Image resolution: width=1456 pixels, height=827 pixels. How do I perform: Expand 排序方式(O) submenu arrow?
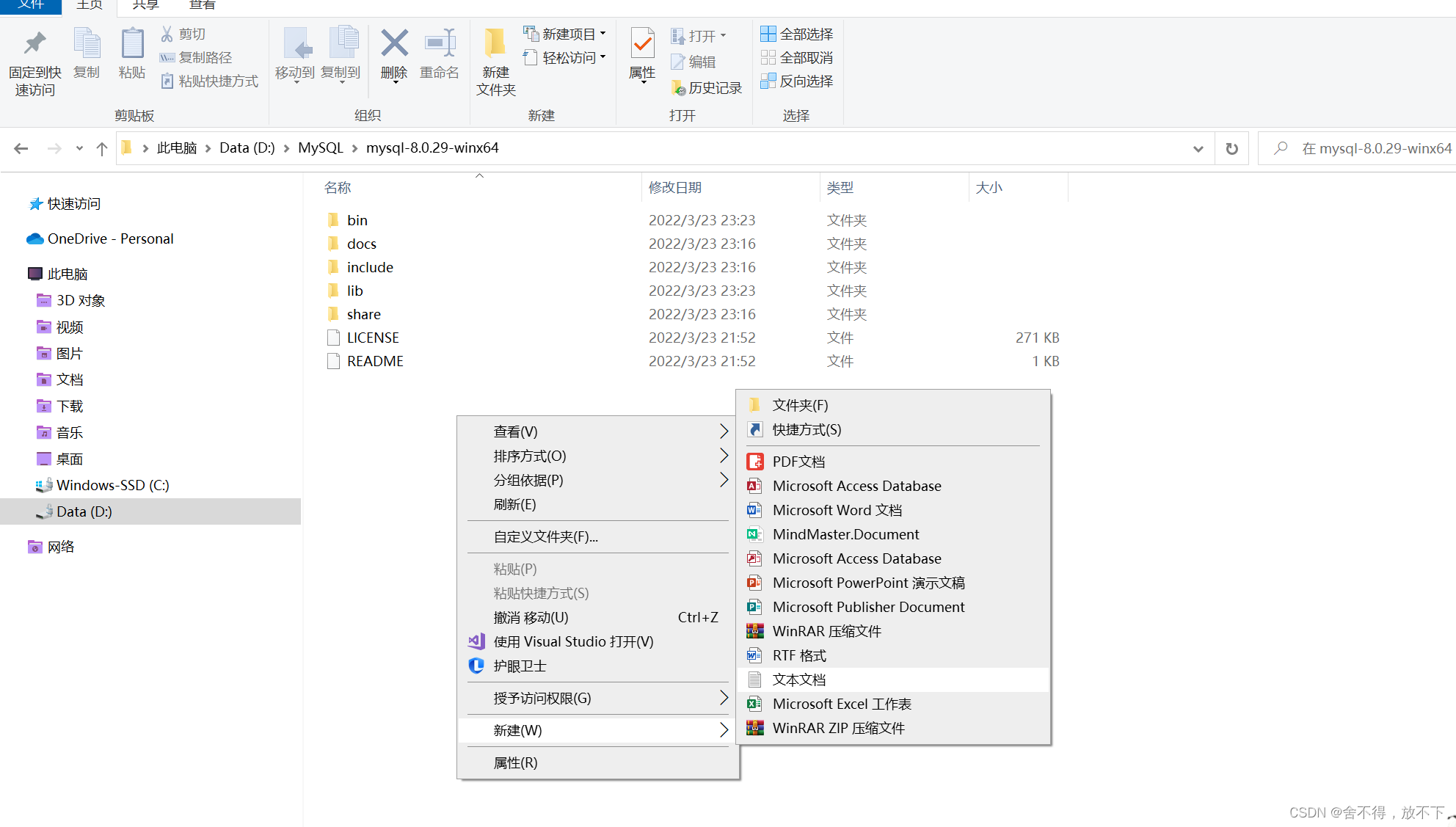(x=724, y=456)
